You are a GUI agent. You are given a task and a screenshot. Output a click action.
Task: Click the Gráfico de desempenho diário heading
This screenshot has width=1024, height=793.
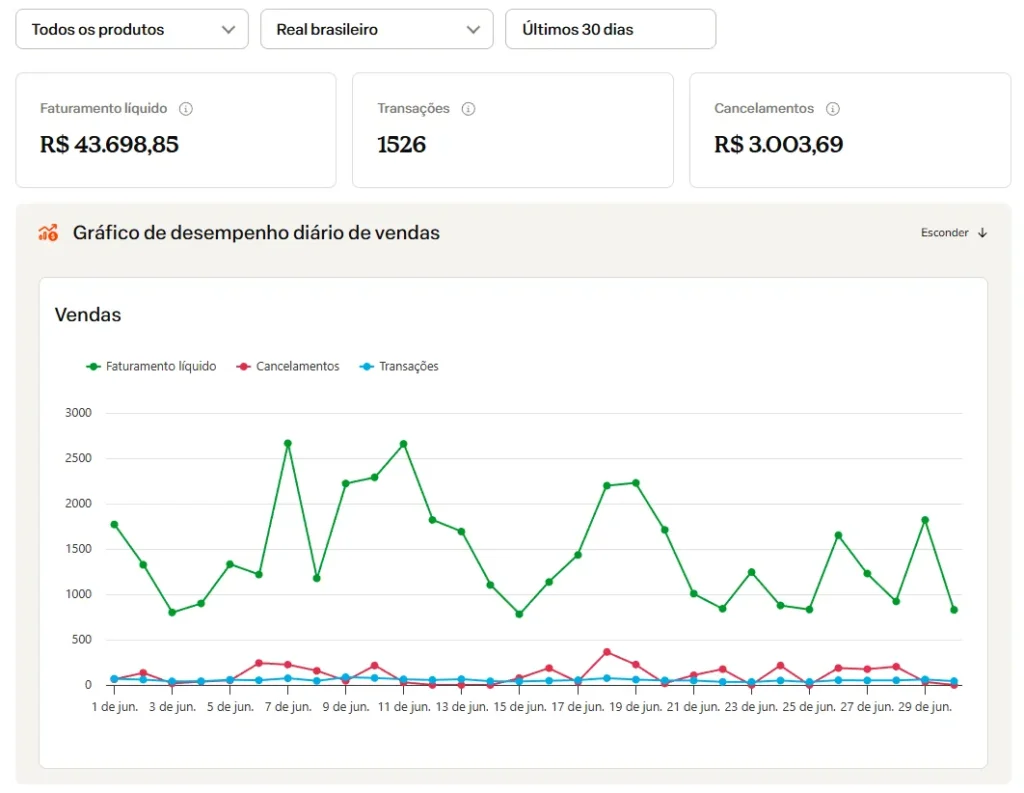(x=256, y=233)
